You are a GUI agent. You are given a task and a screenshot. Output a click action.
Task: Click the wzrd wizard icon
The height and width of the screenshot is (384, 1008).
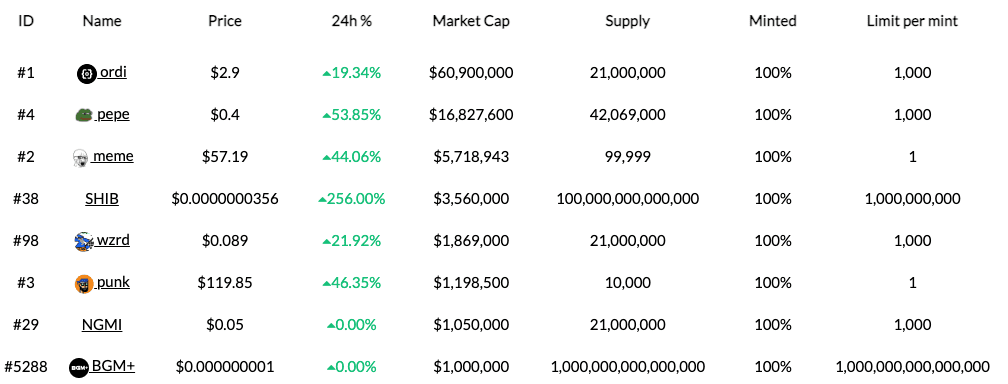[x=84, y=241]
